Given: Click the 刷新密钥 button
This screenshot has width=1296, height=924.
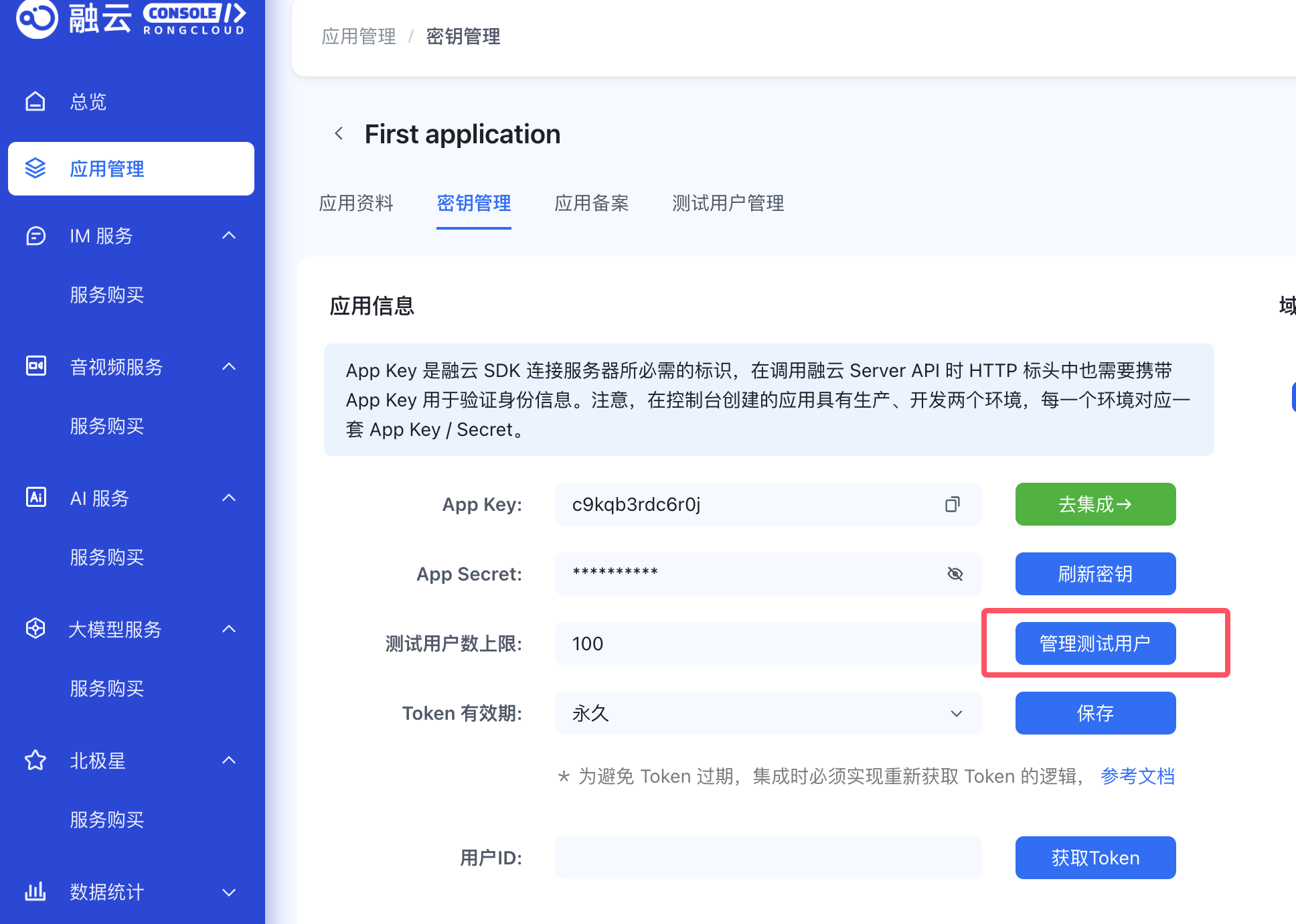Looking at the screenshot, I should pos(1095,574).
